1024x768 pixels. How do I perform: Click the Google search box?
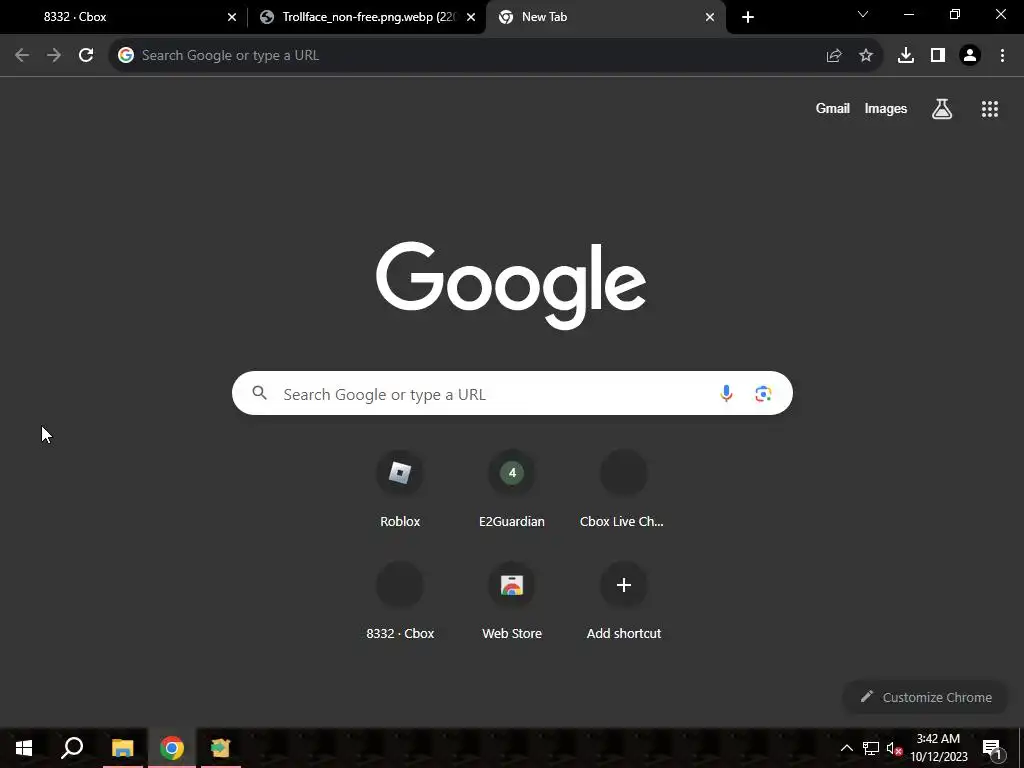coord(512,393)
